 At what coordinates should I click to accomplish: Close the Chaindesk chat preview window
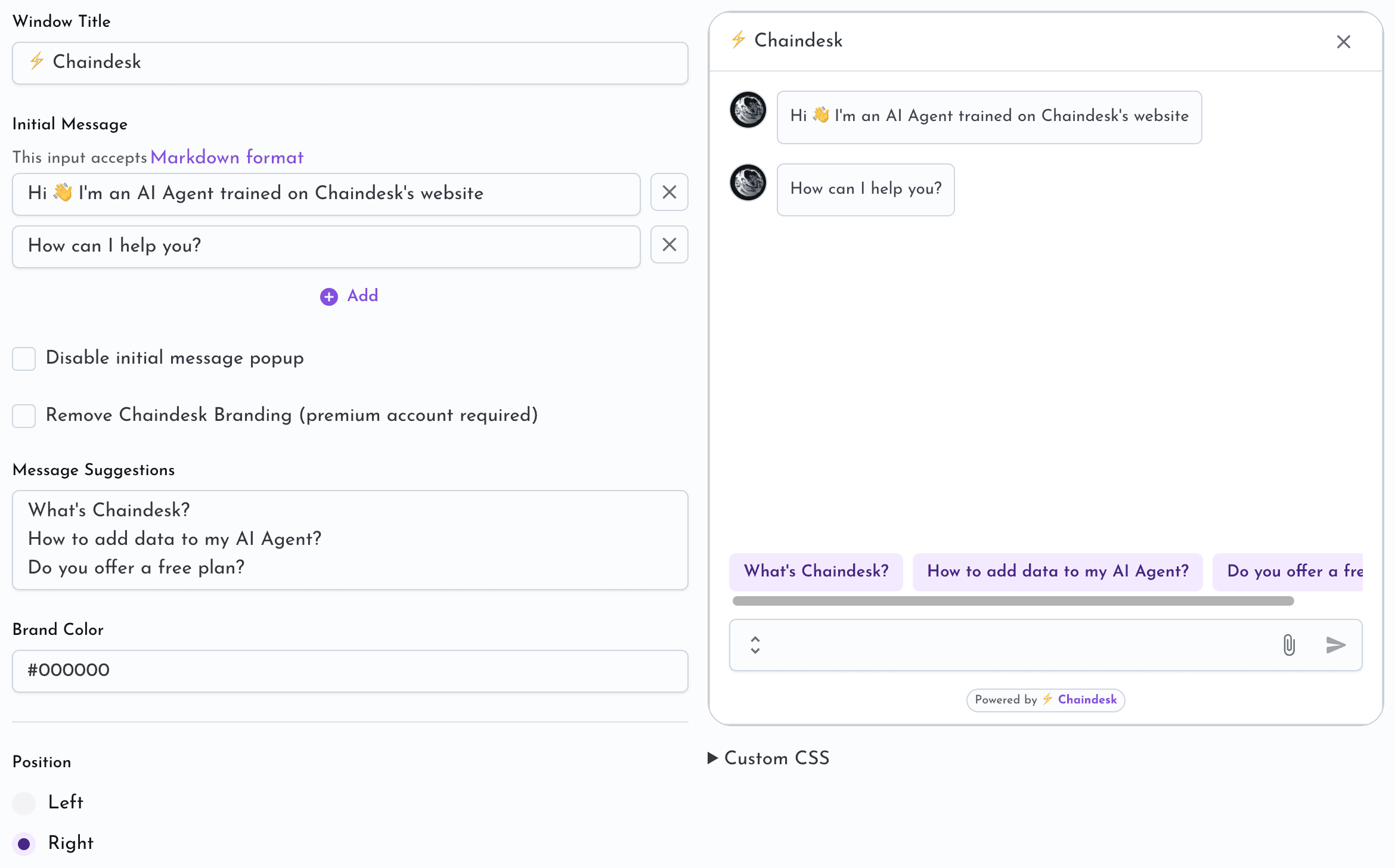coord(1343,42)
